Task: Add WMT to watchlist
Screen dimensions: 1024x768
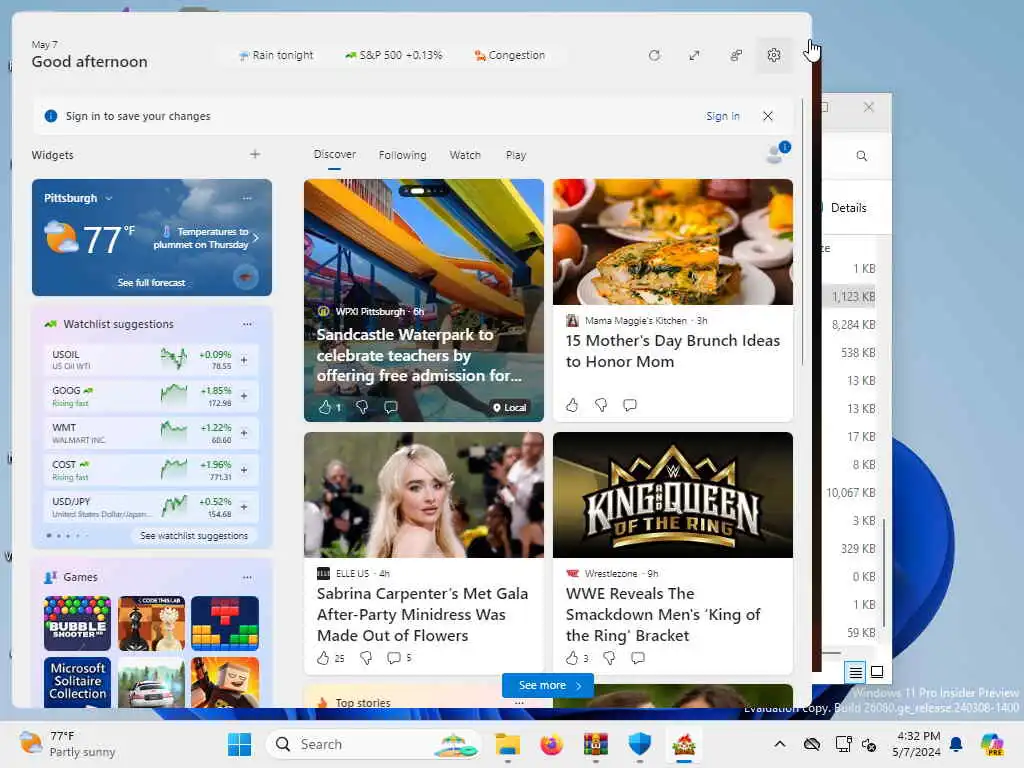Action: coord(244,433)
